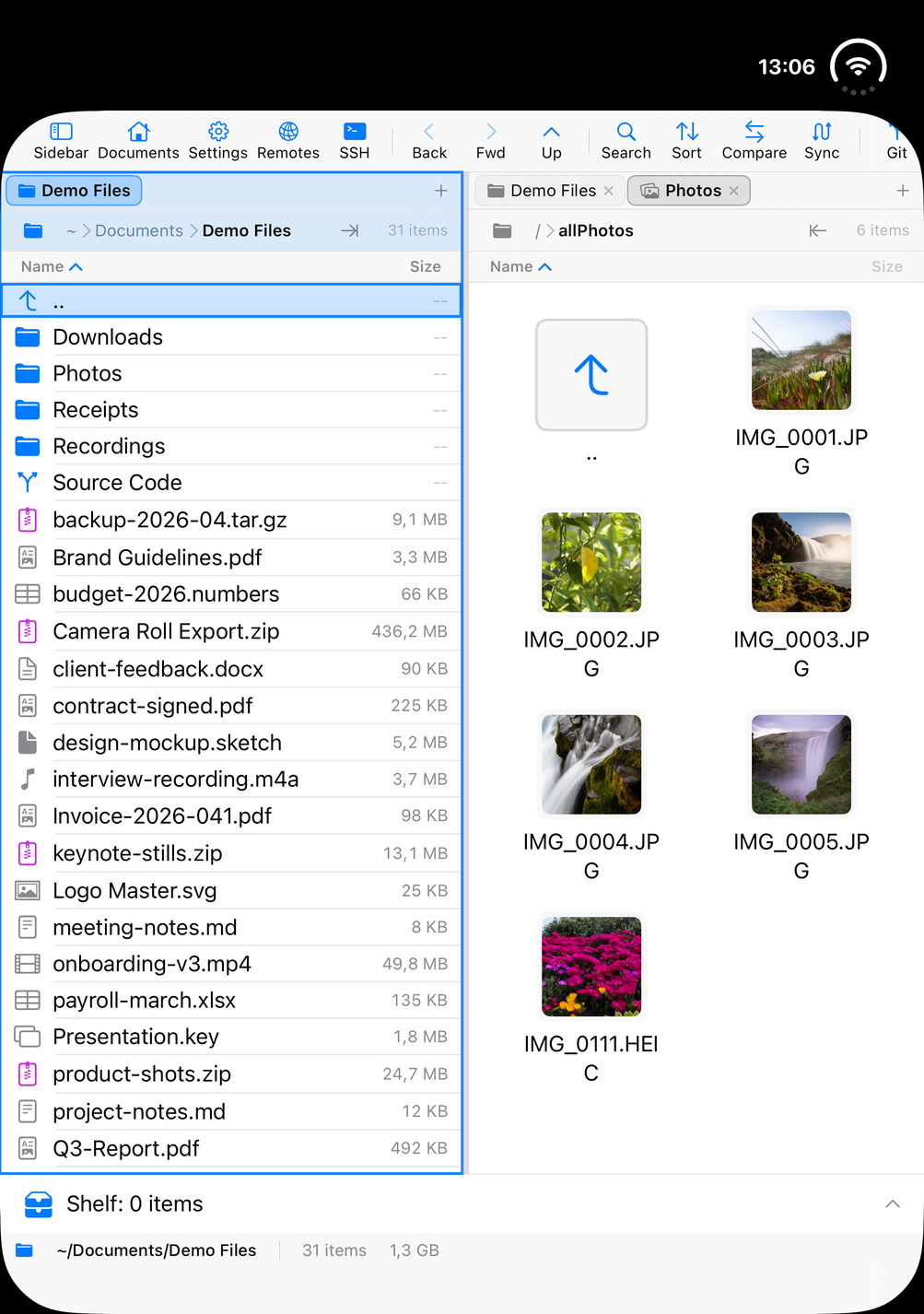
Task: Select Invoice-2026-041.pdf
Action: (x=232, y=816)
